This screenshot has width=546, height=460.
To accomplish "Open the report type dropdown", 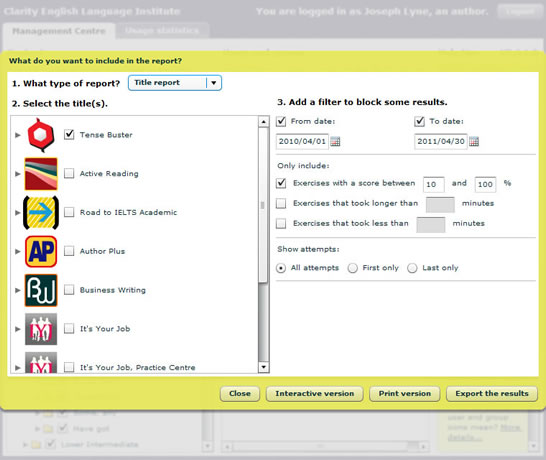I will [175, 83].
